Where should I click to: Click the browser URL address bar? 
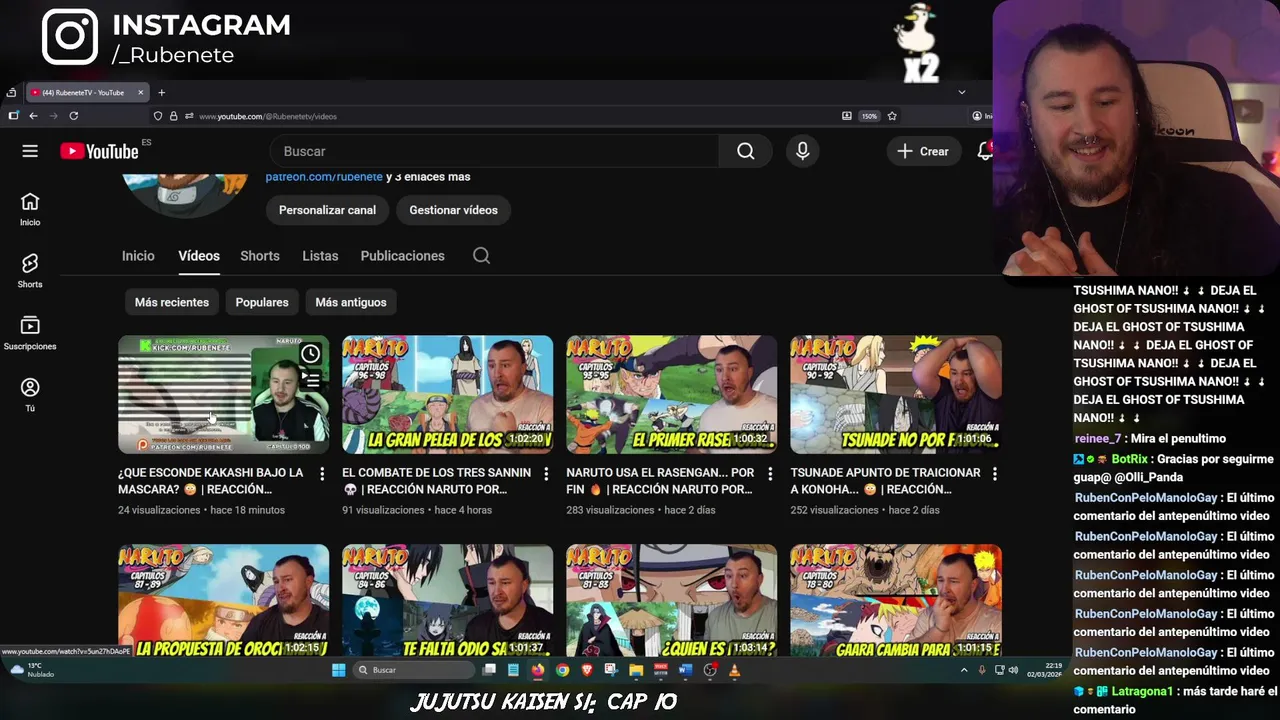pyautogui.click(x=510, y=116)
